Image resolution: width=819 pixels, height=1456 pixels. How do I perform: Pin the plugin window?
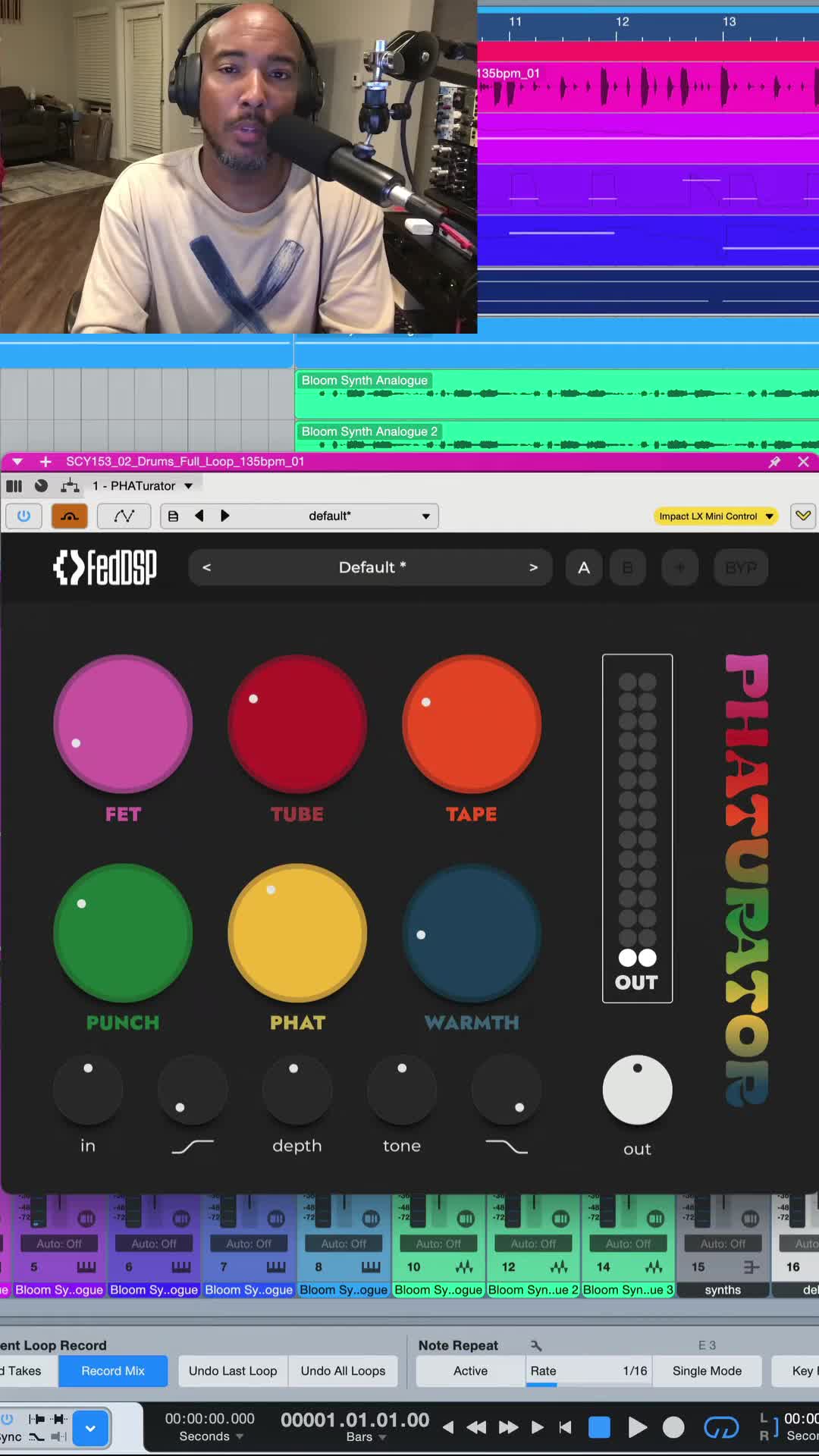point(774,461)
